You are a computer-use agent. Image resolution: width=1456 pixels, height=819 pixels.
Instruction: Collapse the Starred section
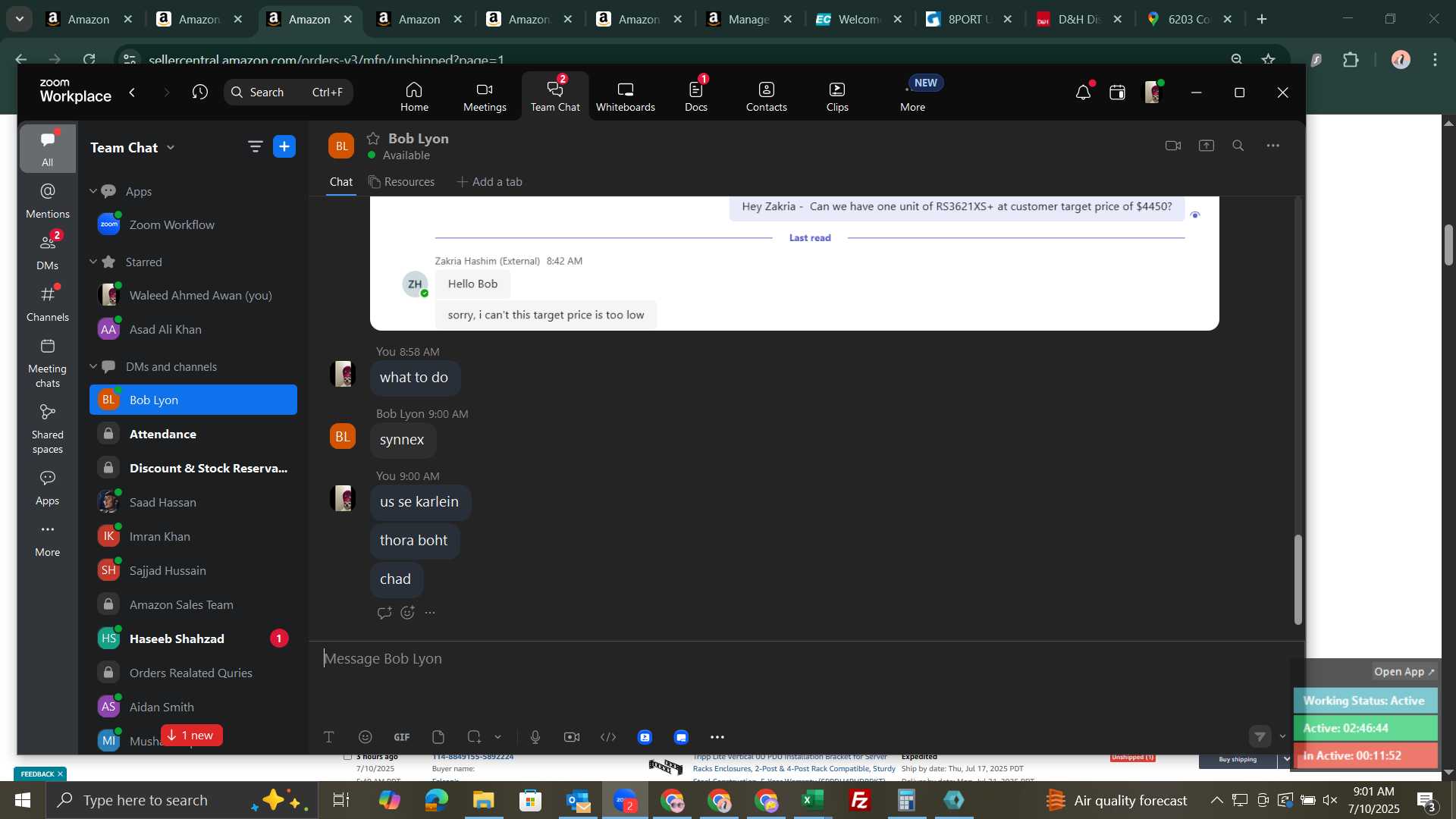(93, 262)
